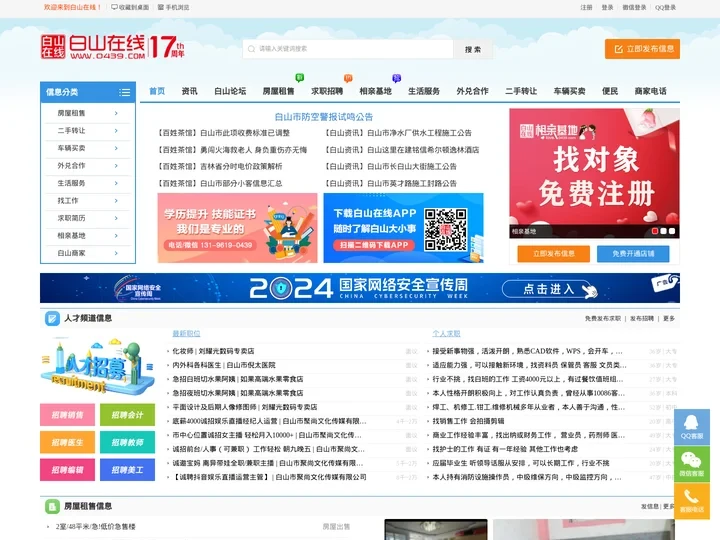Click the 招聘医生 orange button

point(68,442)
